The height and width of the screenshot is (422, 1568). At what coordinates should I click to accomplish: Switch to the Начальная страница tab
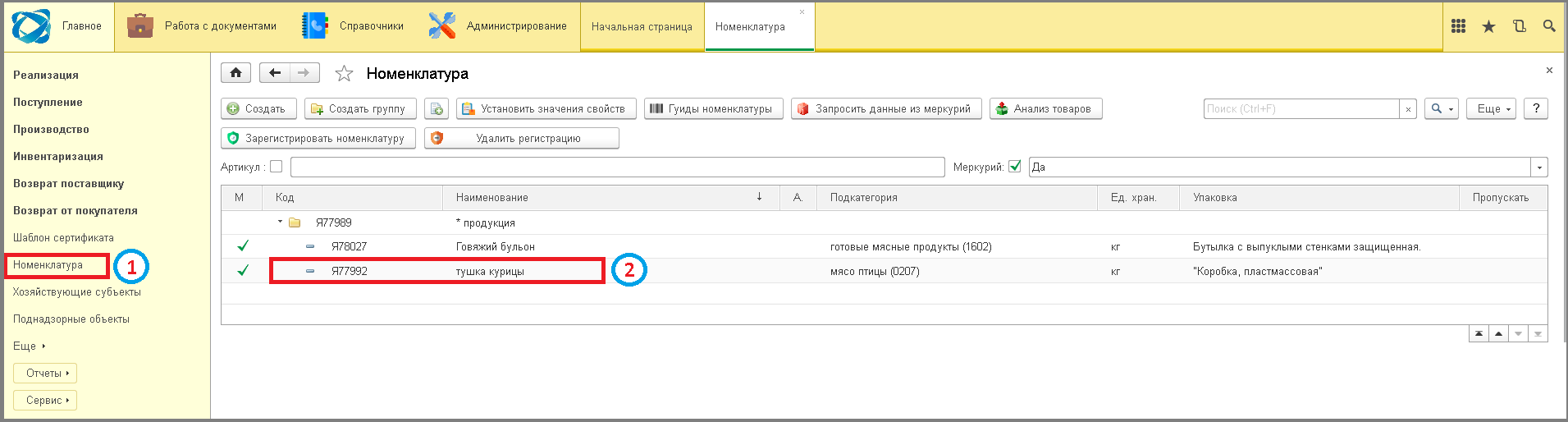[642, 26]
